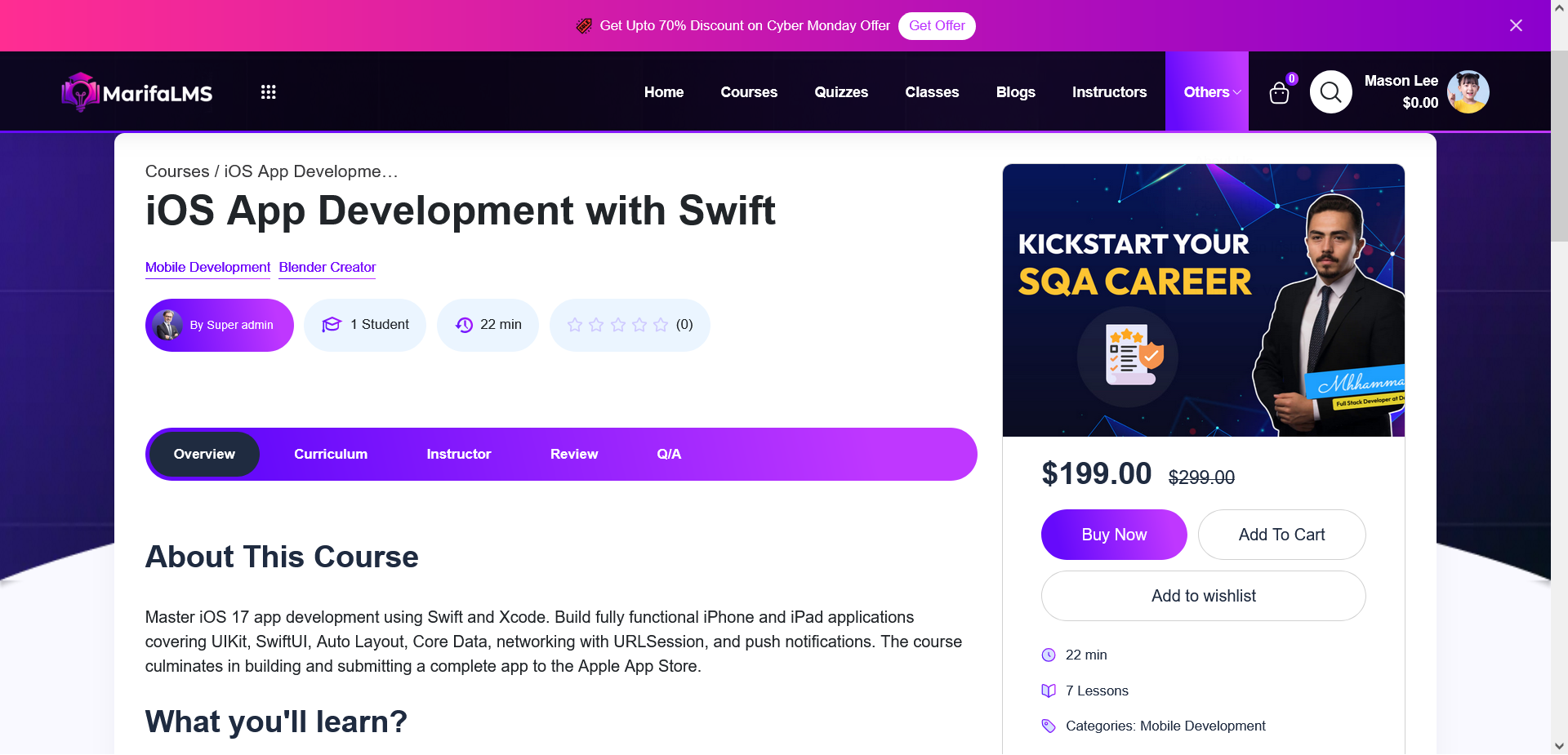Click the SQA Career course thumbnail
The image size is (1568, 755).
click(x=1203, y=300)
